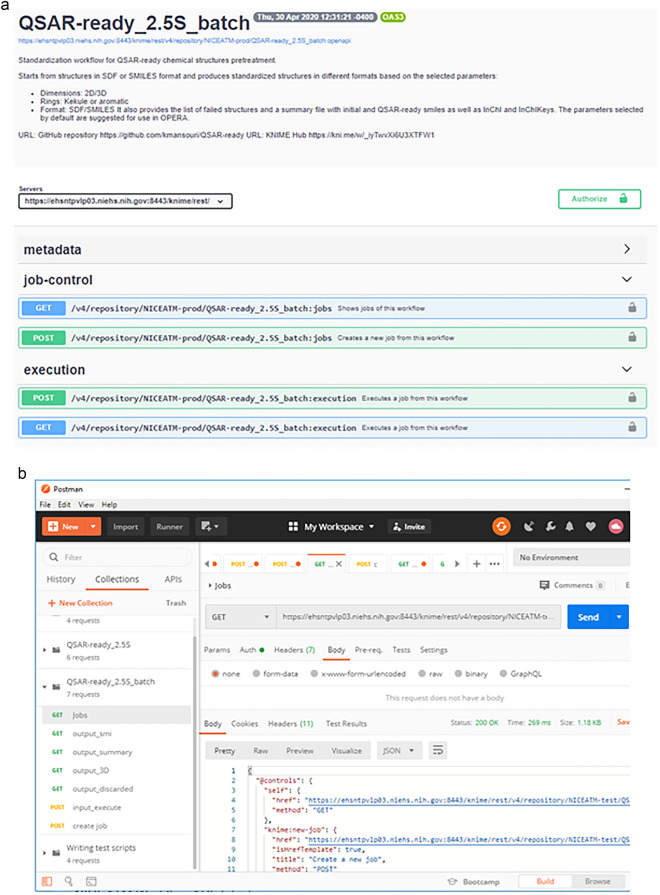Open the JSON format dropdown

click(399, 750)
